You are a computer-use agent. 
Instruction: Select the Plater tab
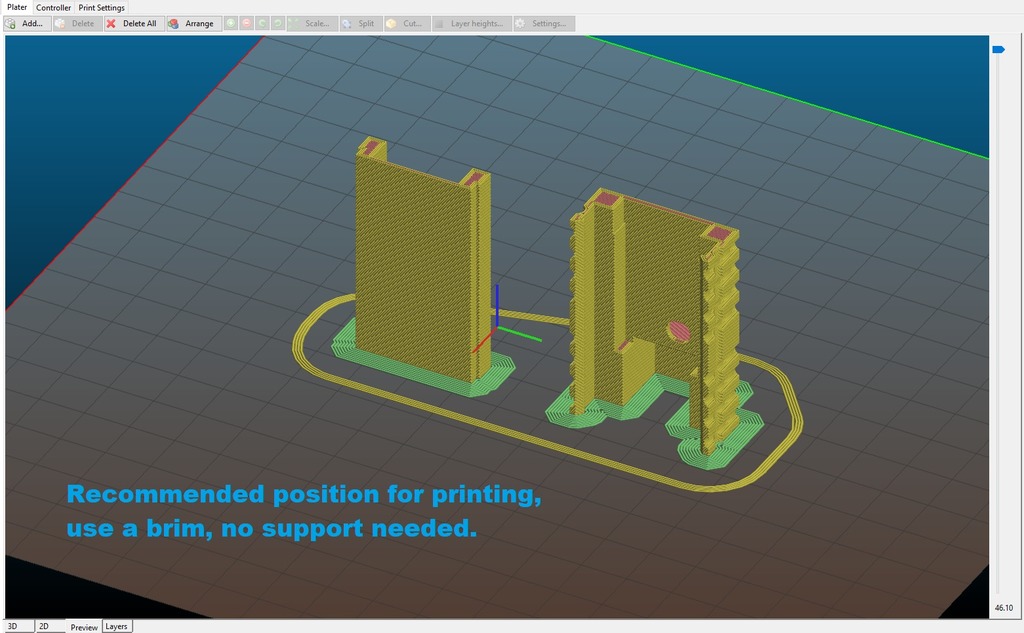[x=17, y=7]
